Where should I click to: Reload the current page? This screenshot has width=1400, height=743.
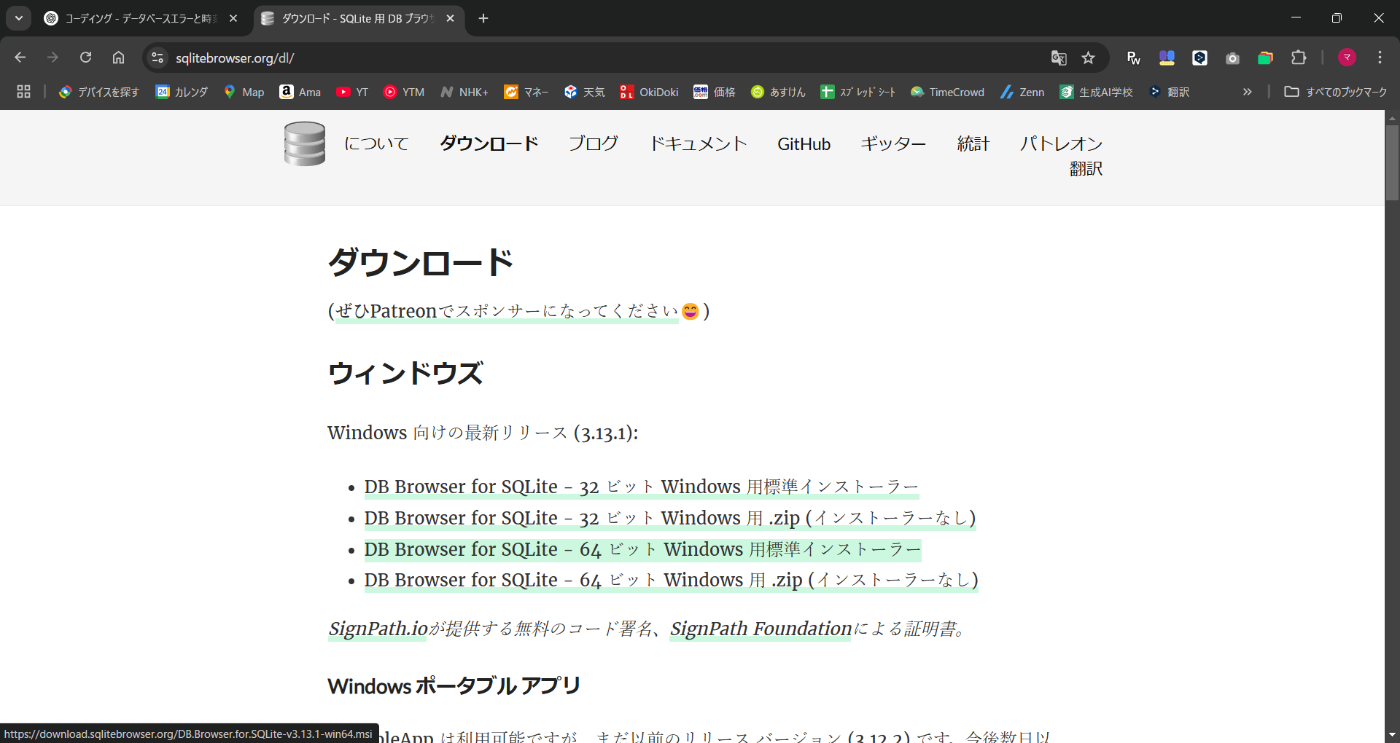pos(86,58)
